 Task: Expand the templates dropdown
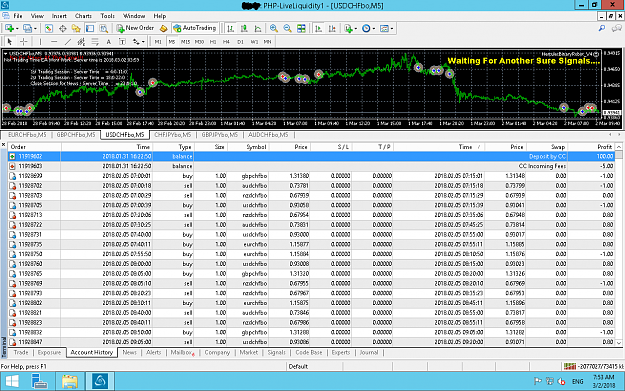pyautogui.click(x=392, y=29)
